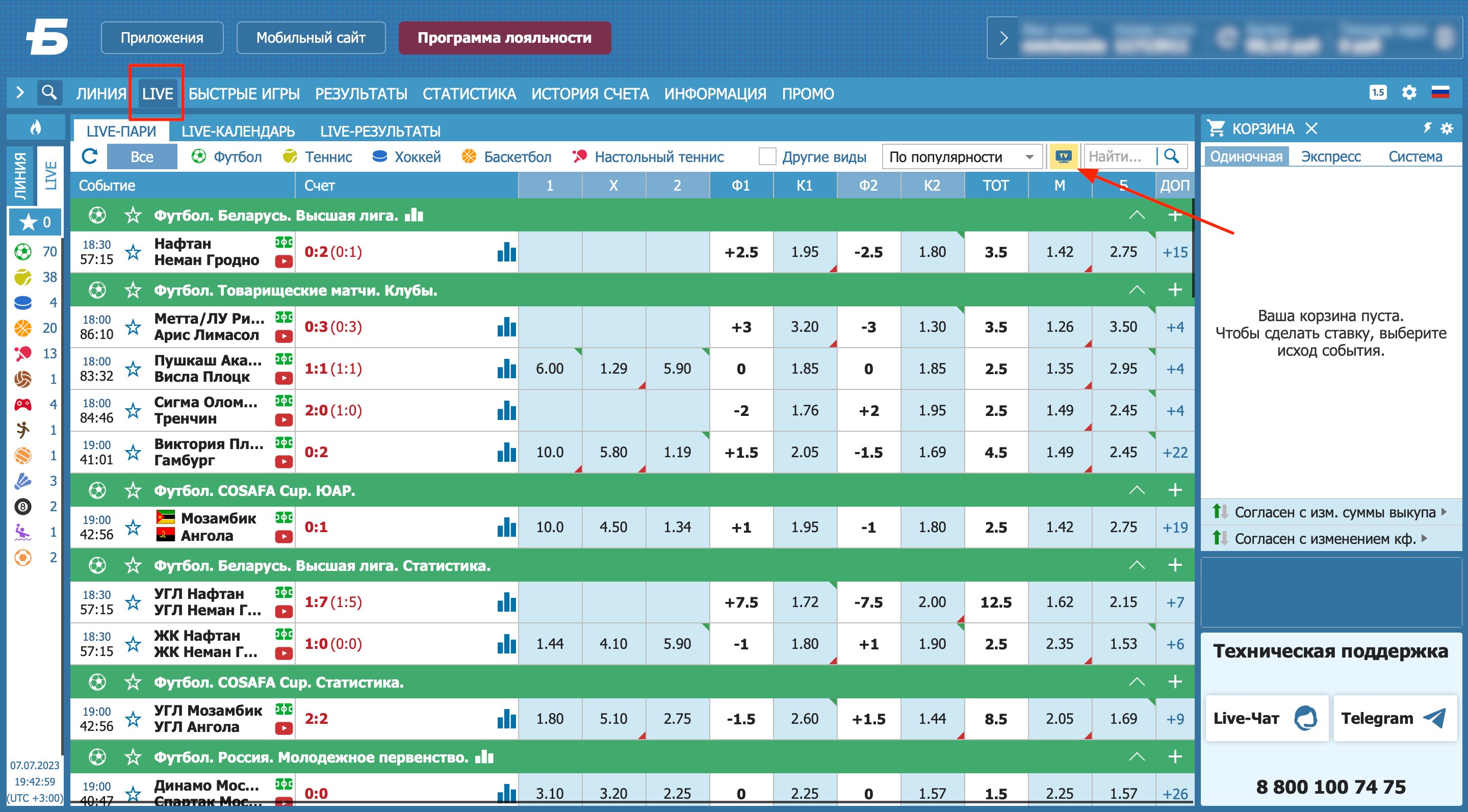Expand the blurred account panel arrow

tap(1003, 38)
